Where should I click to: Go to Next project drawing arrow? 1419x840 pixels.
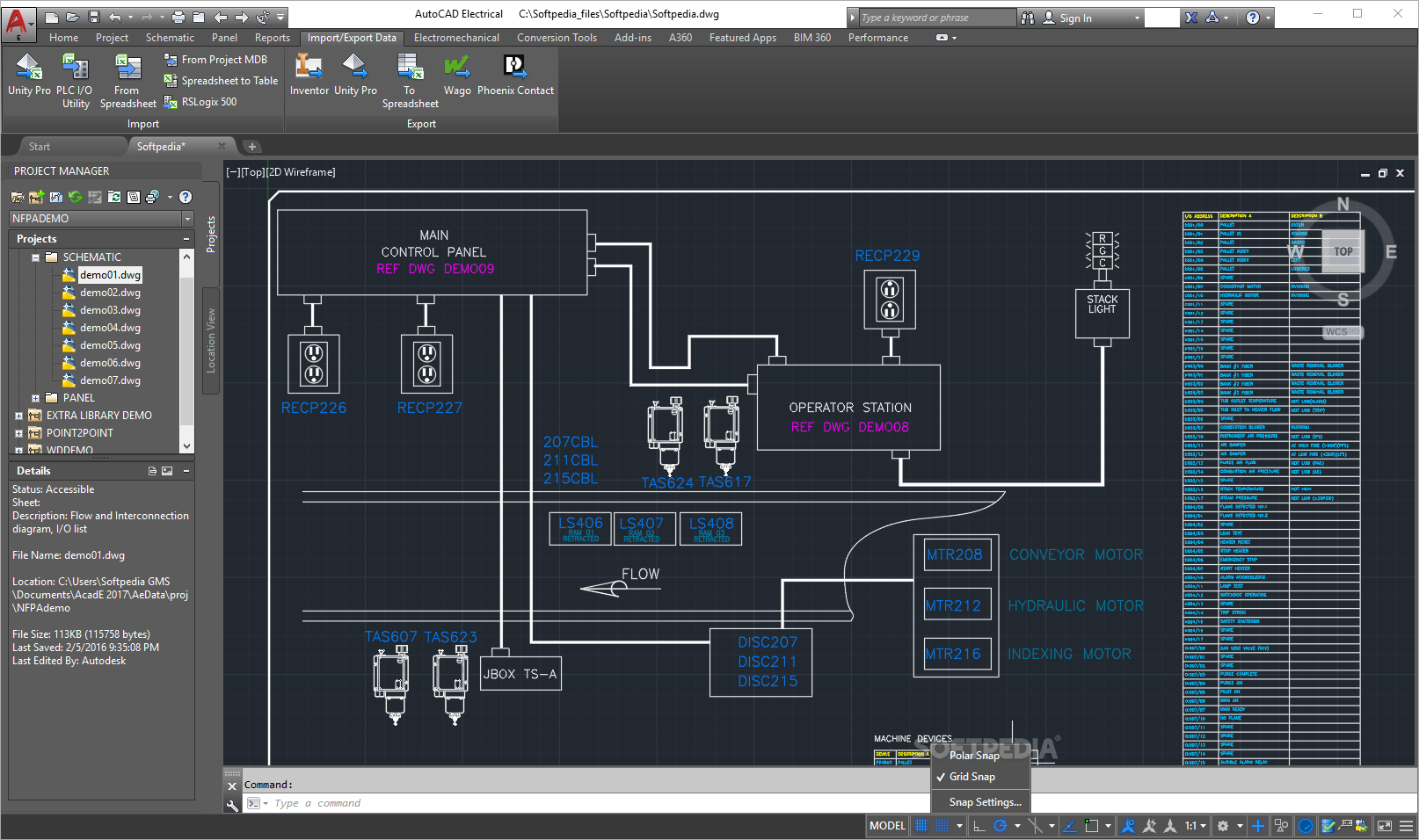(242, 17)
